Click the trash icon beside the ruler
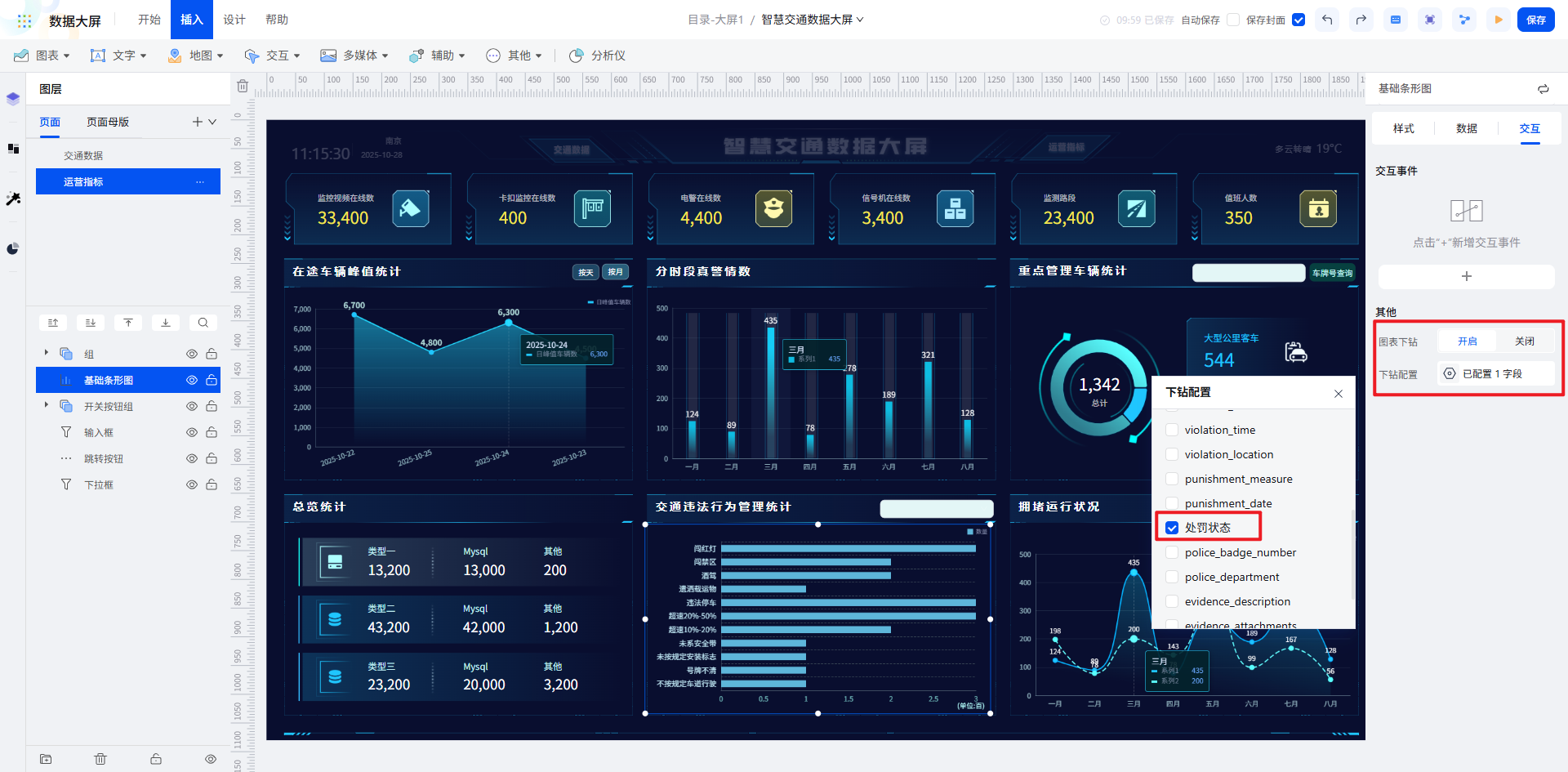 (243, 86)
